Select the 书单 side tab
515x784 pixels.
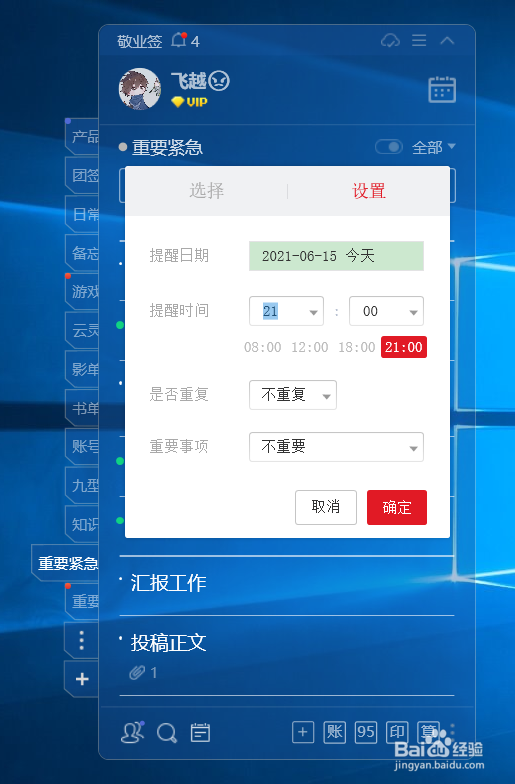tap(82, 408)
